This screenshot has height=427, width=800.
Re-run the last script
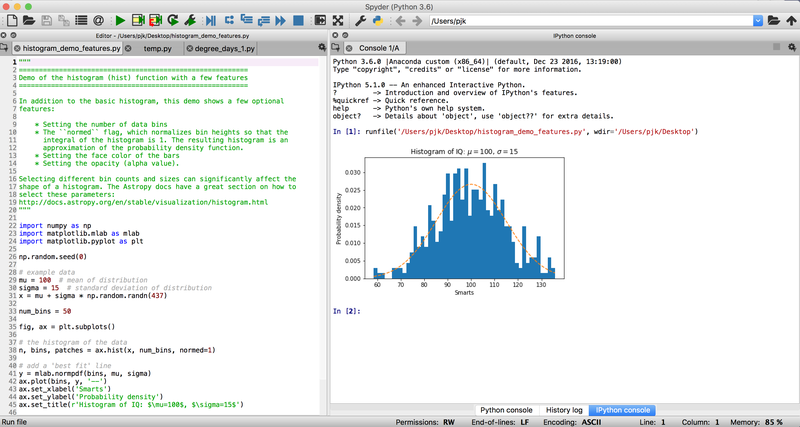click(x=173, y=21)
